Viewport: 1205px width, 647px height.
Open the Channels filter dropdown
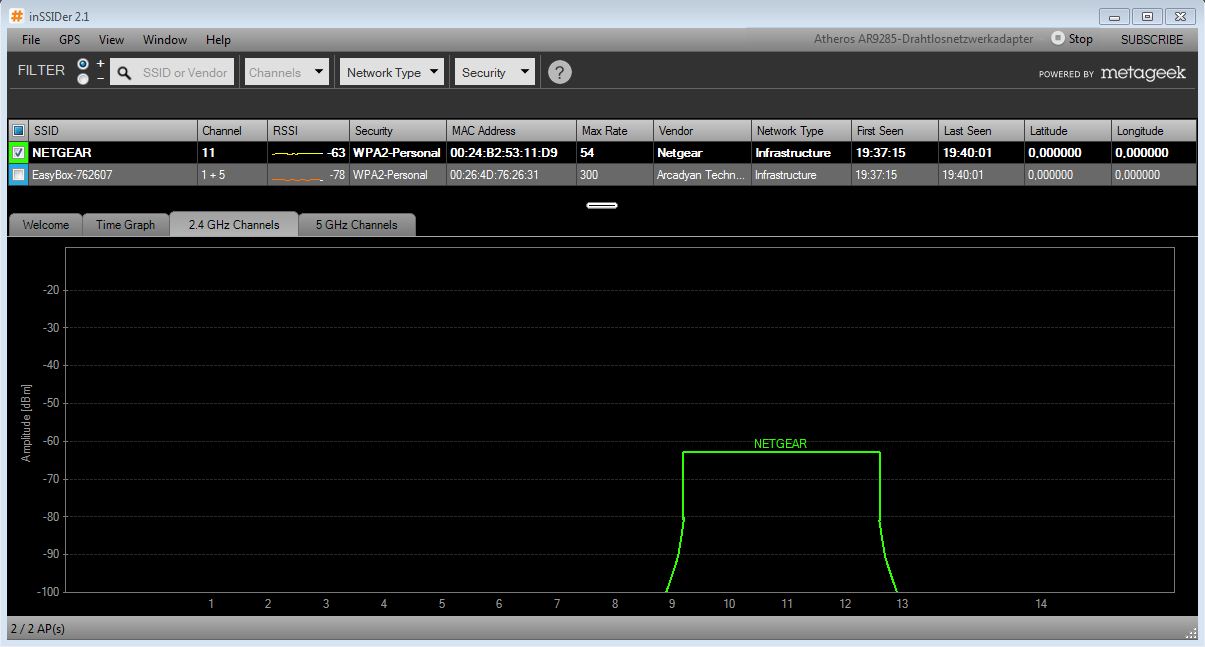coord(287,72)
